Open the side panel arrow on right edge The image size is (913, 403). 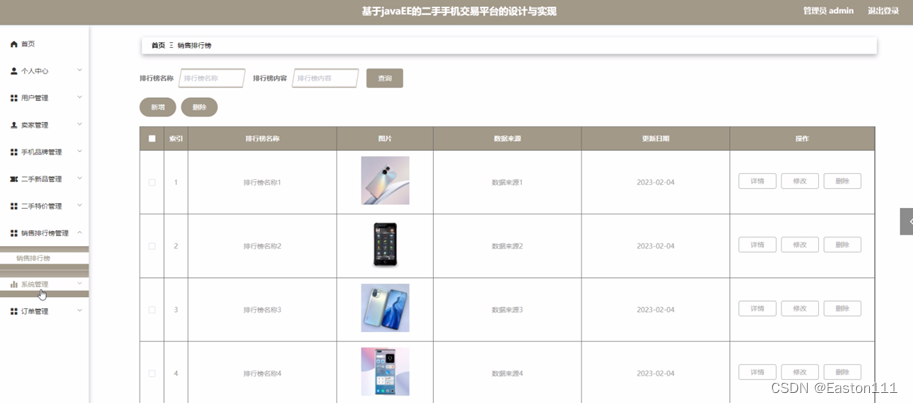pyautogui.click(x=907, y=221)
